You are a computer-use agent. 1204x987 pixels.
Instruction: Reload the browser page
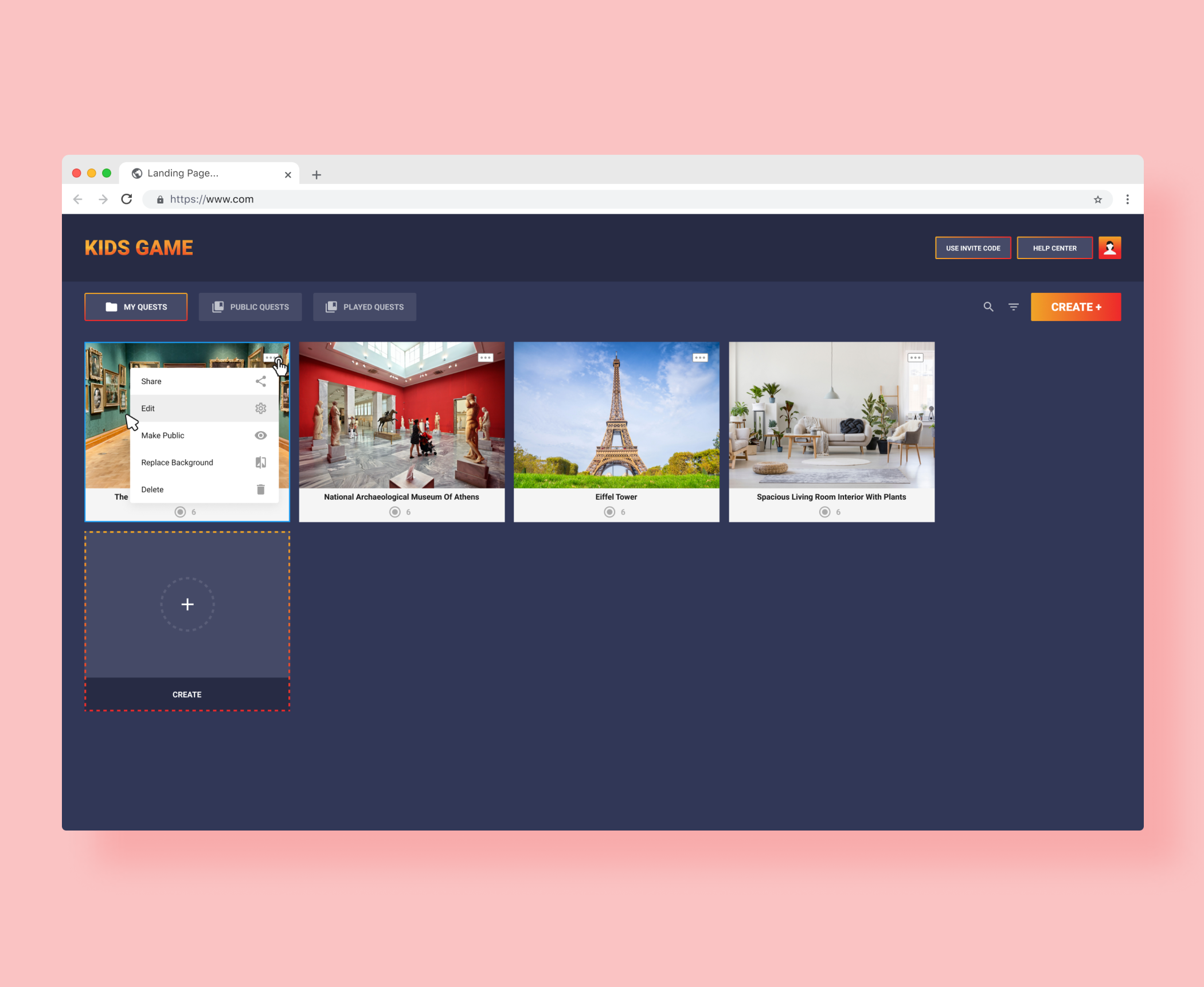127,199
